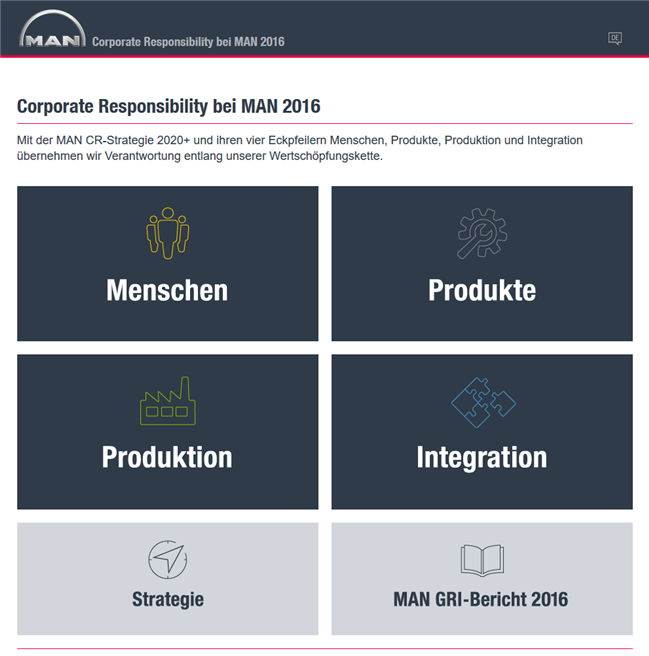
Task: Open the Strategie text link
Action: click(x=167, y=599)
